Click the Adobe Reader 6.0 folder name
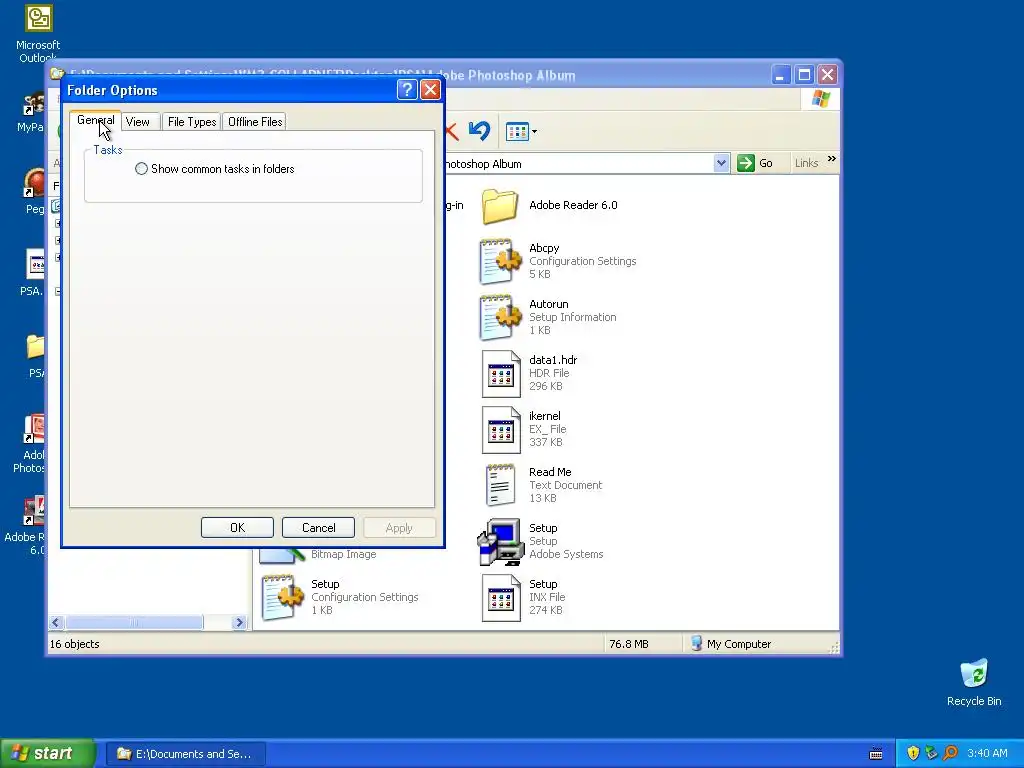 click(573, 205)
